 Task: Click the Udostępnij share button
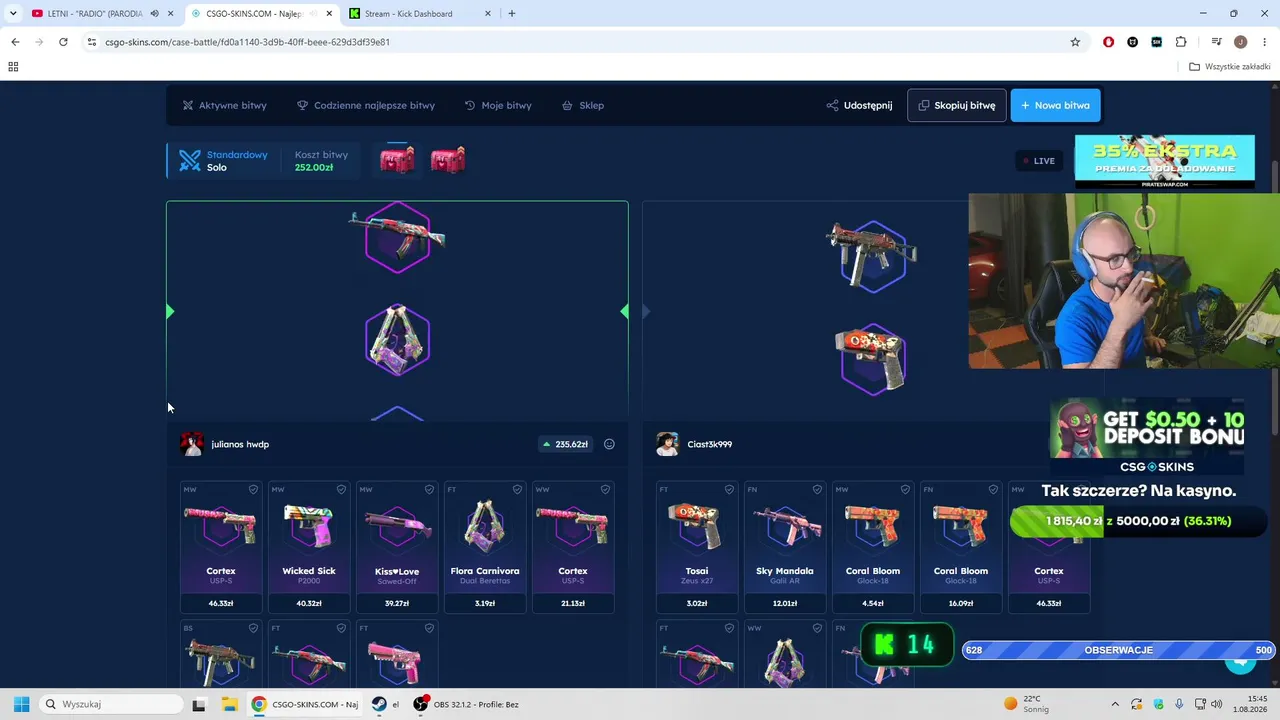pyautogui.click(x=859, y=105)
